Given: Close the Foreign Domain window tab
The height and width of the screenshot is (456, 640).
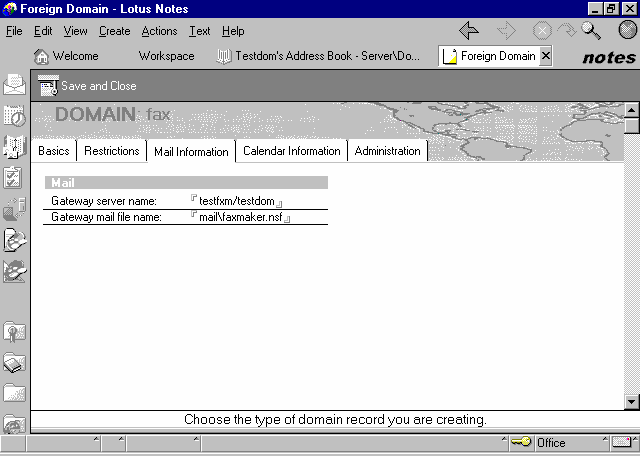Looking at the screenshot, I should click(545, 56).
